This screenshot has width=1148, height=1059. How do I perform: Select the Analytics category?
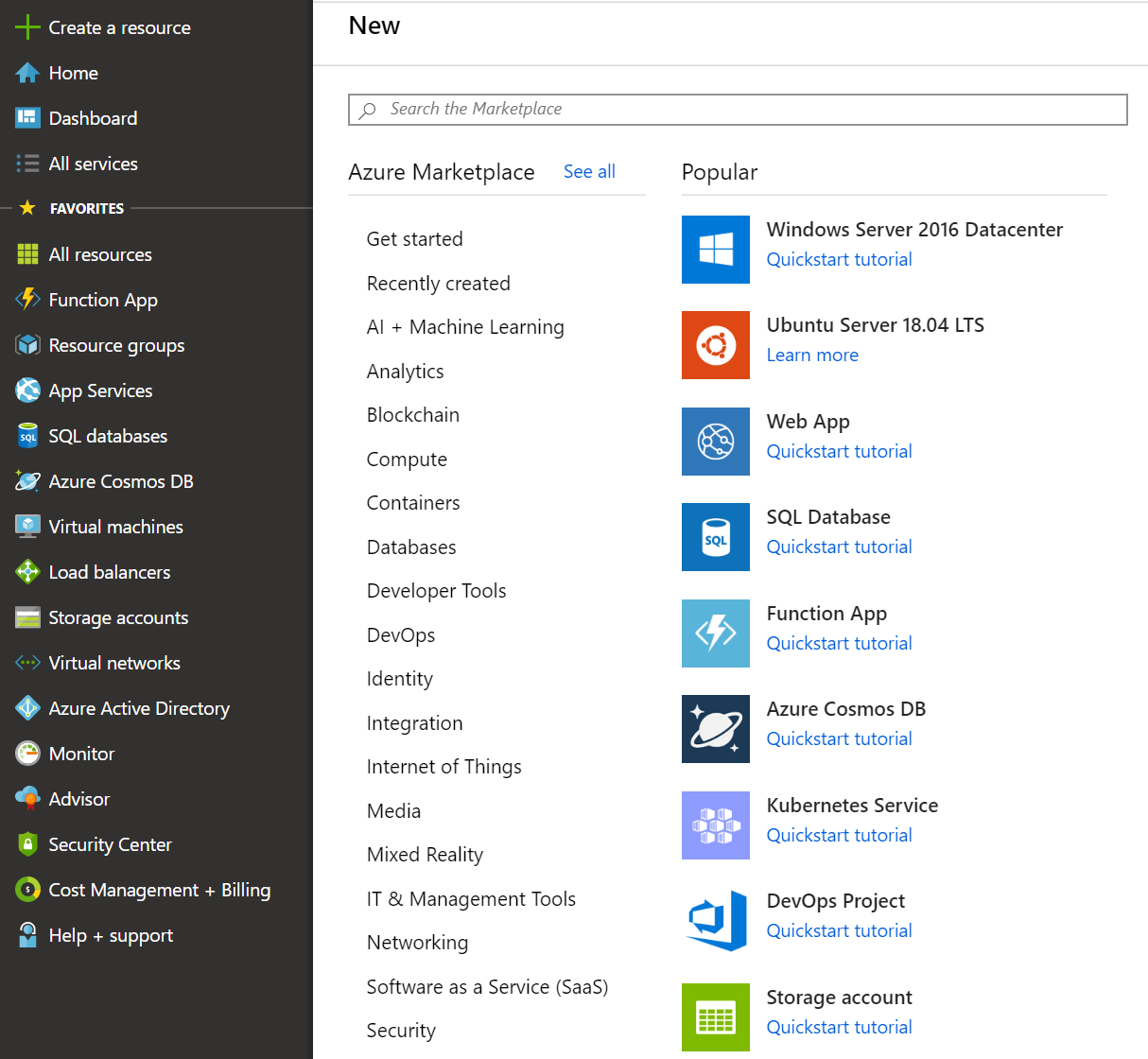tap(405, 372)
